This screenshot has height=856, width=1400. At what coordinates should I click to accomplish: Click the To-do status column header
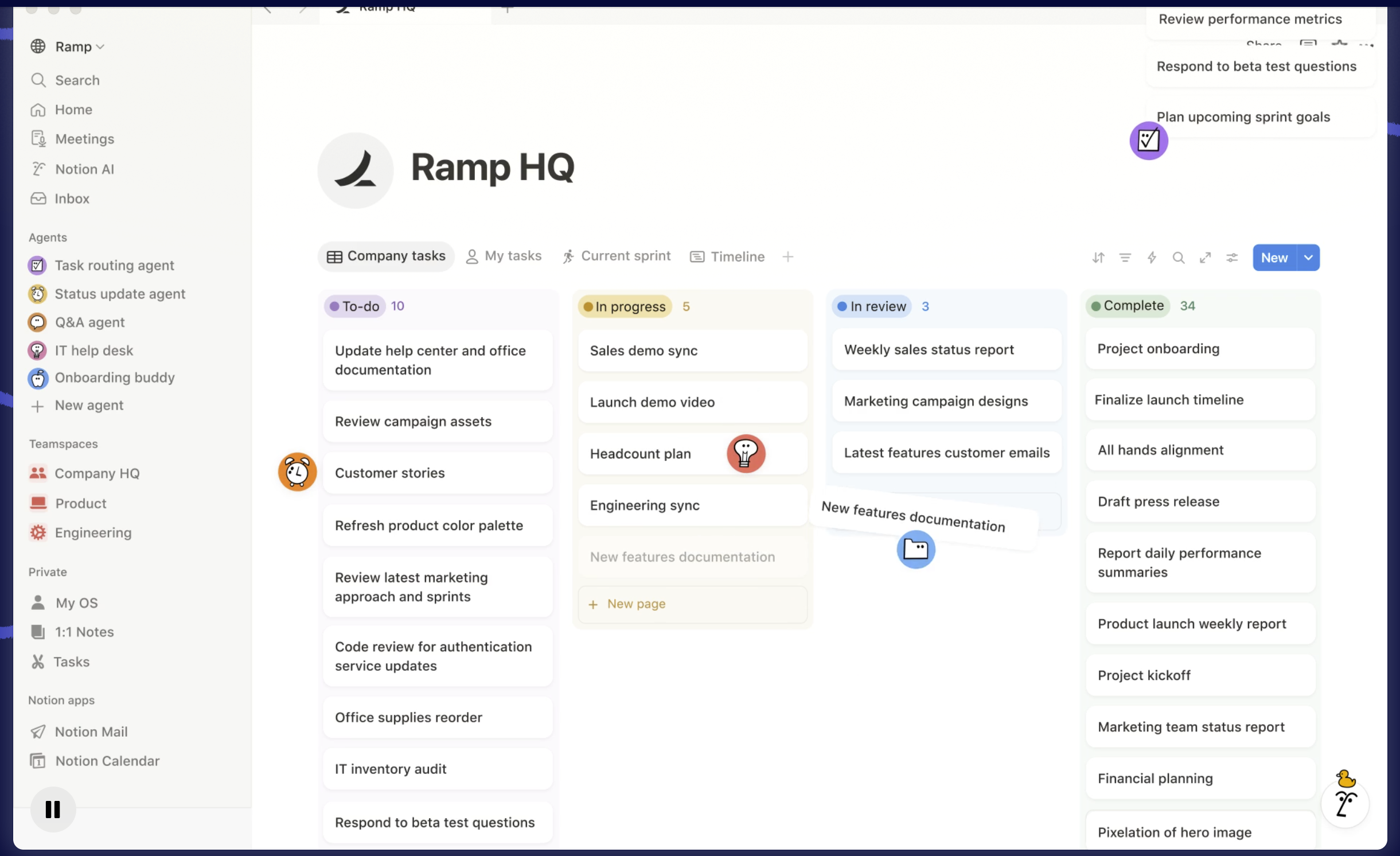click(x=354, y=306)
